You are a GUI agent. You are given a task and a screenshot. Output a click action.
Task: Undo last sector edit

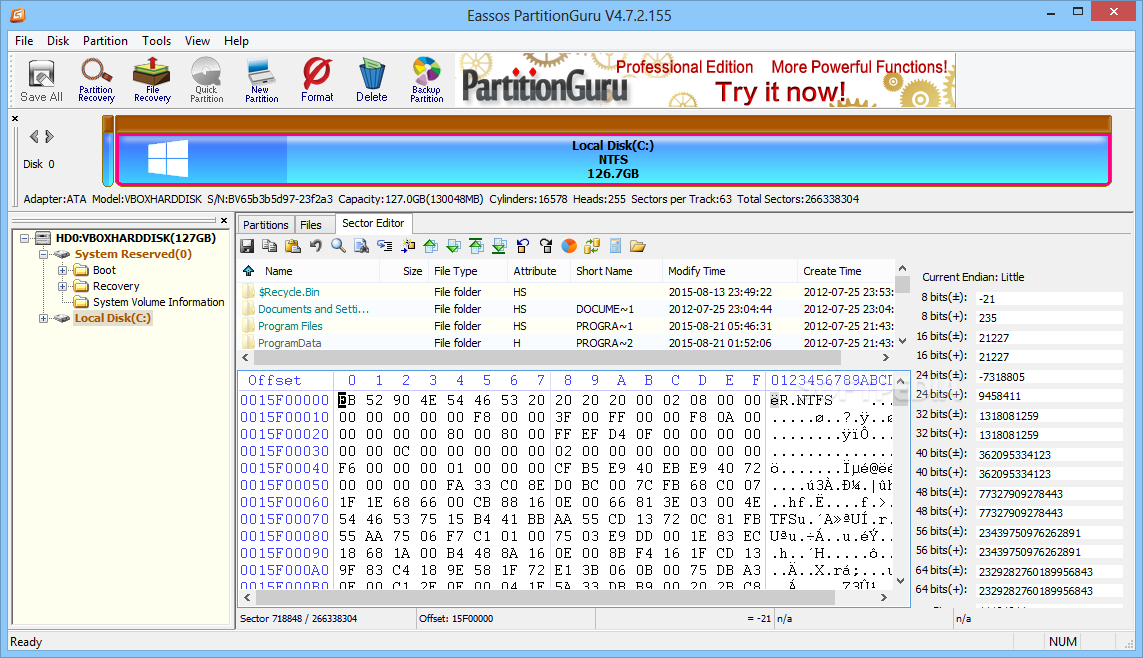tap(316, 246)
